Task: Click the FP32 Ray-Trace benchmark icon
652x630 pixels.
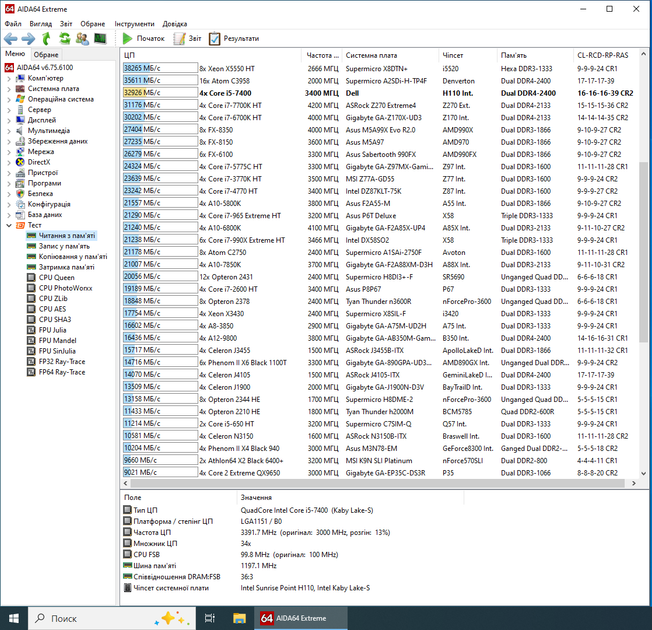Action: tap(31, 362)
